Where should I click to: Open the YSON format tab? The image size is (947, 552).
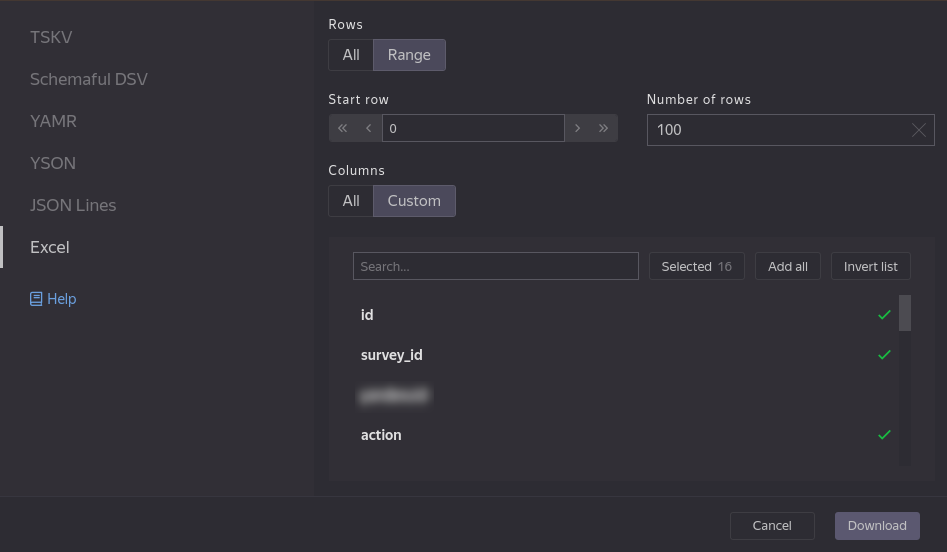click(x=53, y=163)
